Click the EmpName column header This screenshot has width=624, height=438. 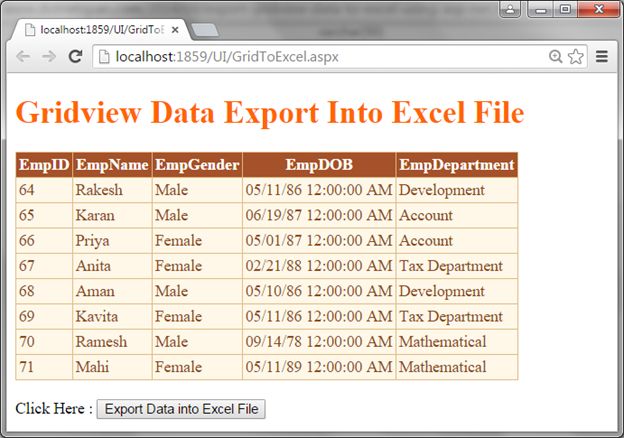point(112,165)
